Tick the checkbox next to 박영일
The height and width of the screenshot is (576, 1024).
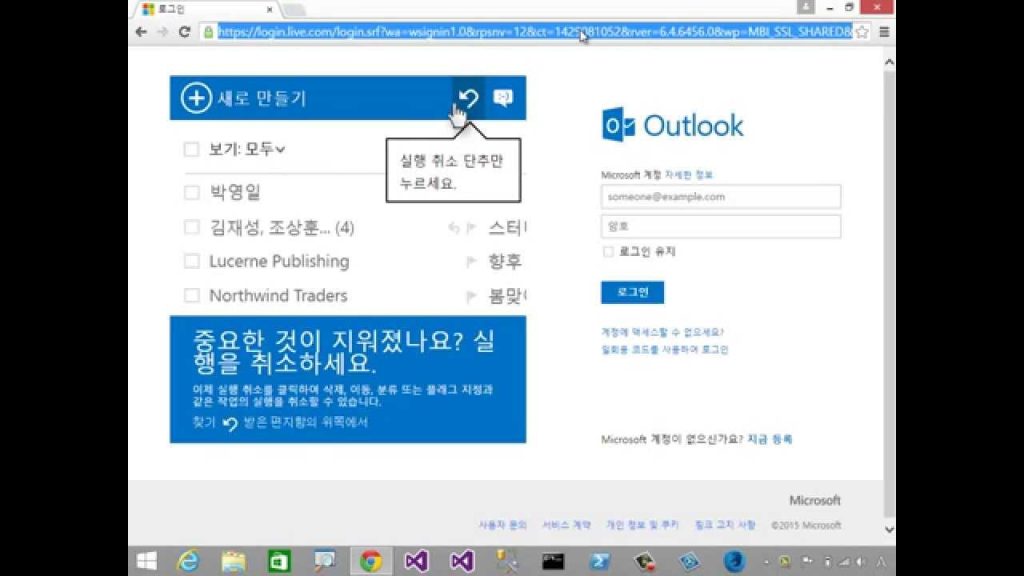[191, 193]
